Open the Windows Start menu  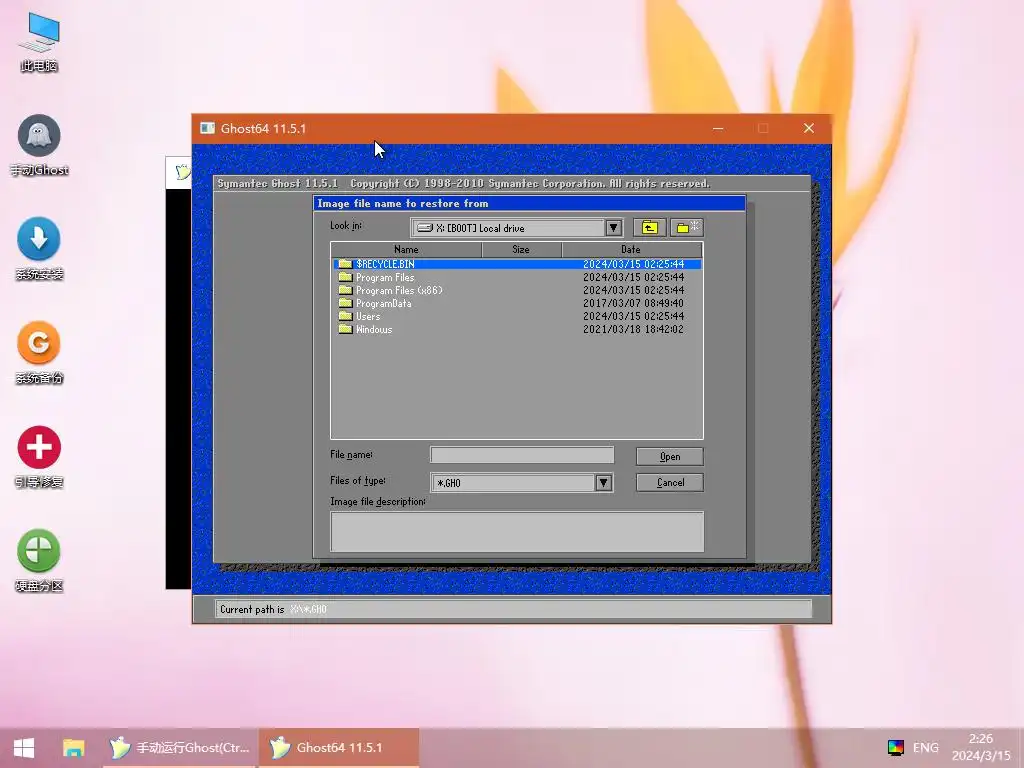[x=24, y=748]
